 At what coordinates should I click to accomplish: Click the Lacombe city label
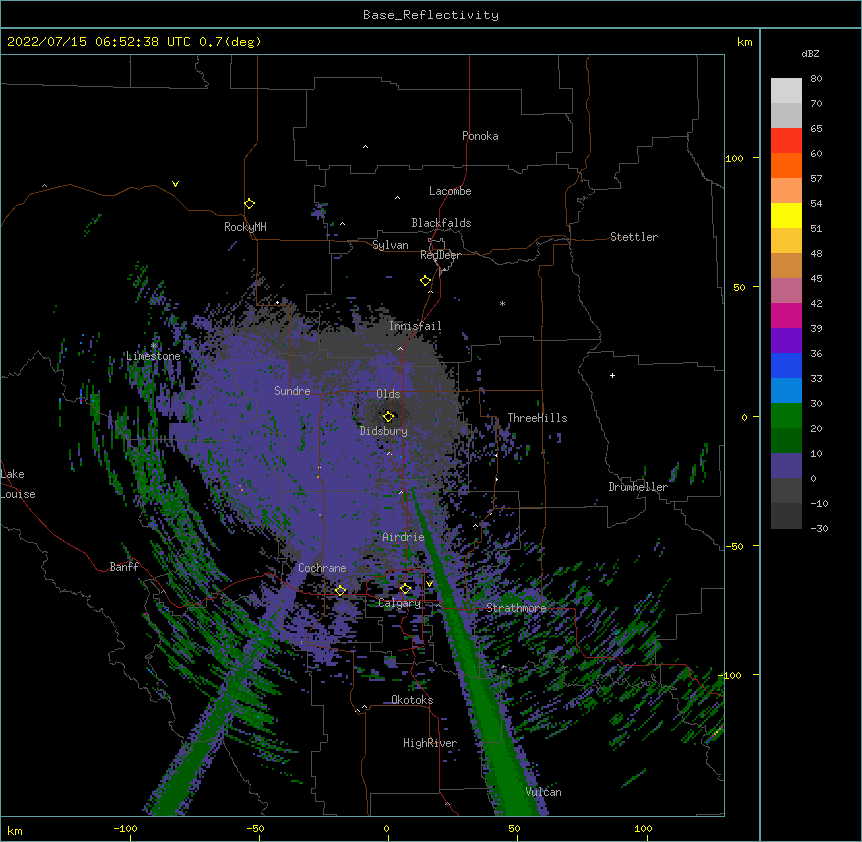click(450, 191)
